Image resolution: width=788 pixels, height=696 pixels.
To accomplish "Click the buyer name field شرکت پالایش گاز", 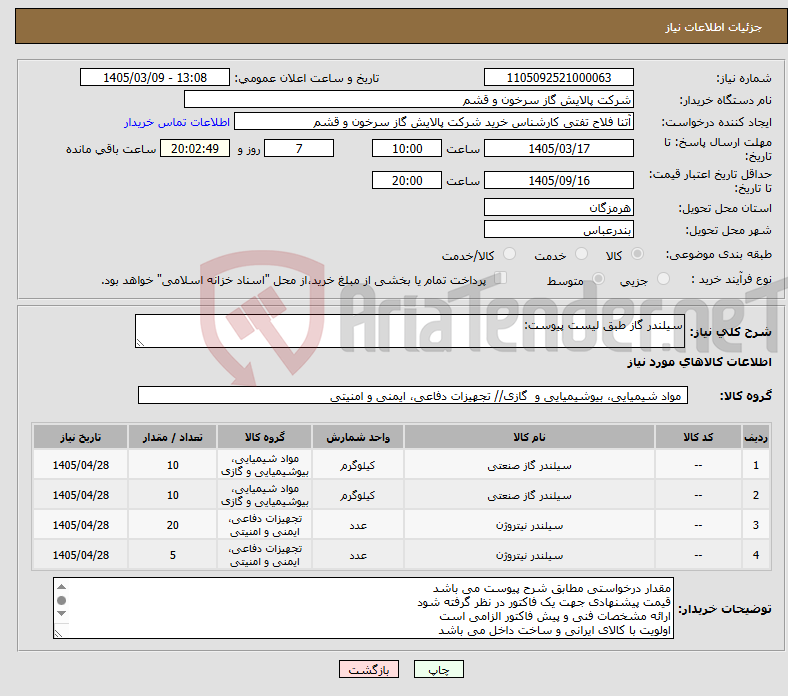I will click(409, 100).
